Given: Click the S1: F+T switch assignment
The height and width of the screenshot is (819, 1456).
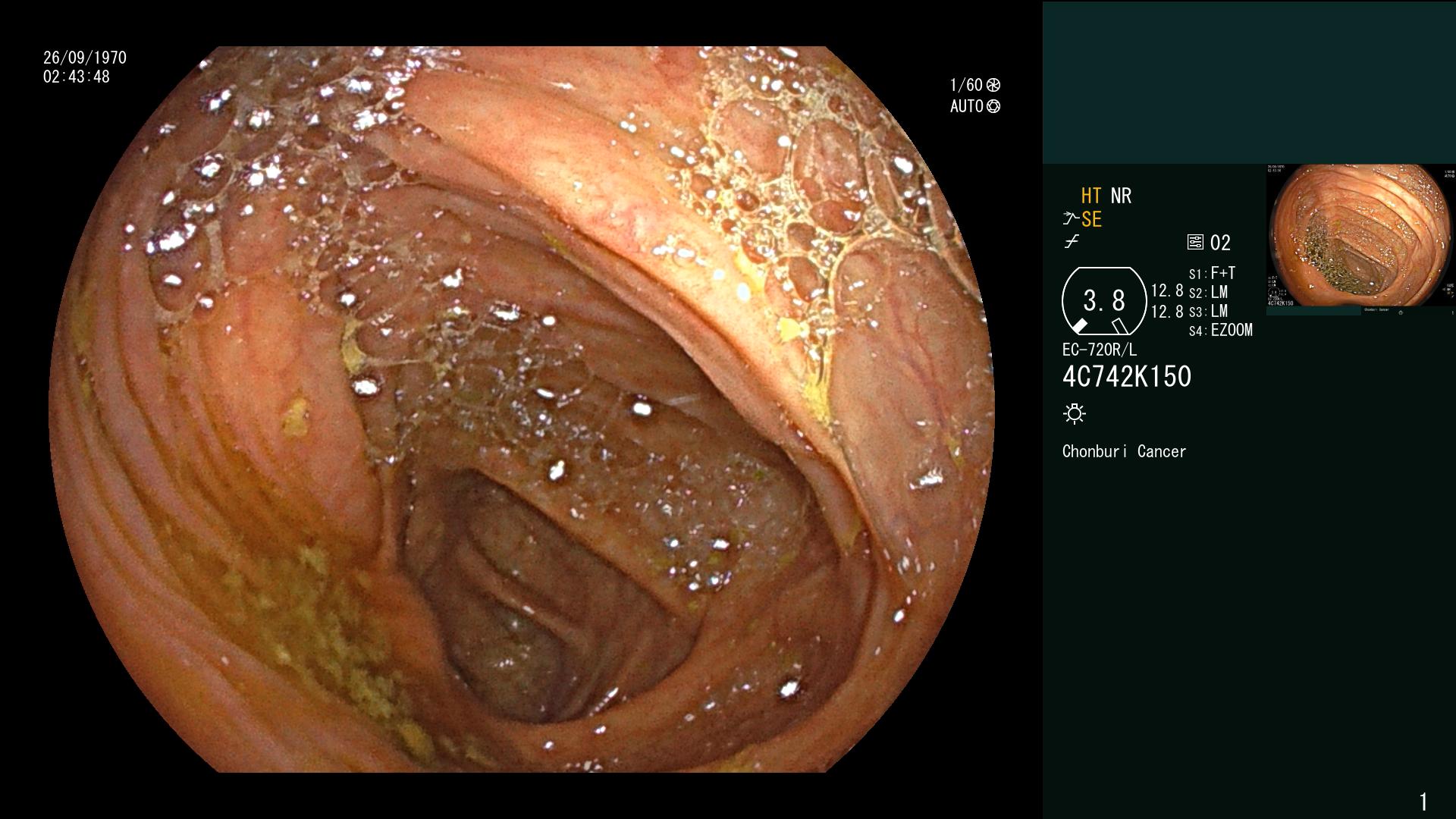Looking at the screenshot, I should point(1213,273).
